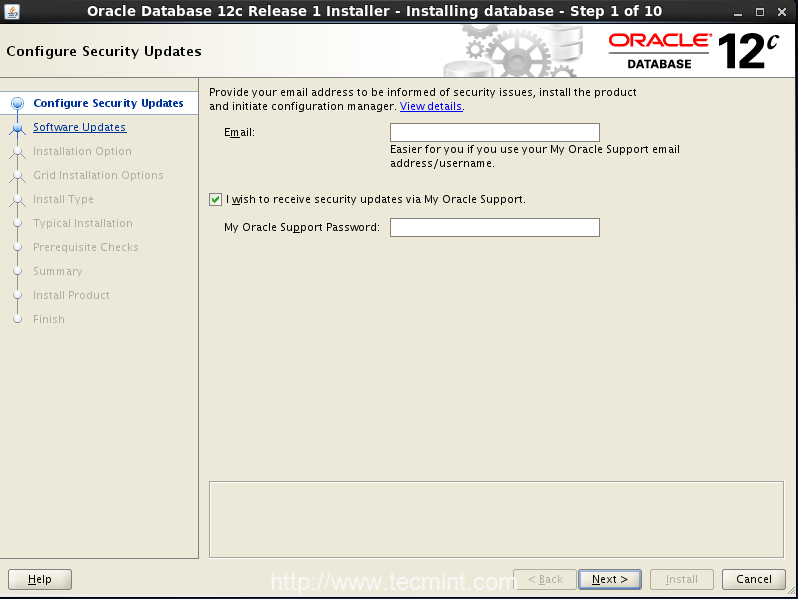Click the 'Email:' label
This screenshot has width=798, height=599.
click(239, 132)
